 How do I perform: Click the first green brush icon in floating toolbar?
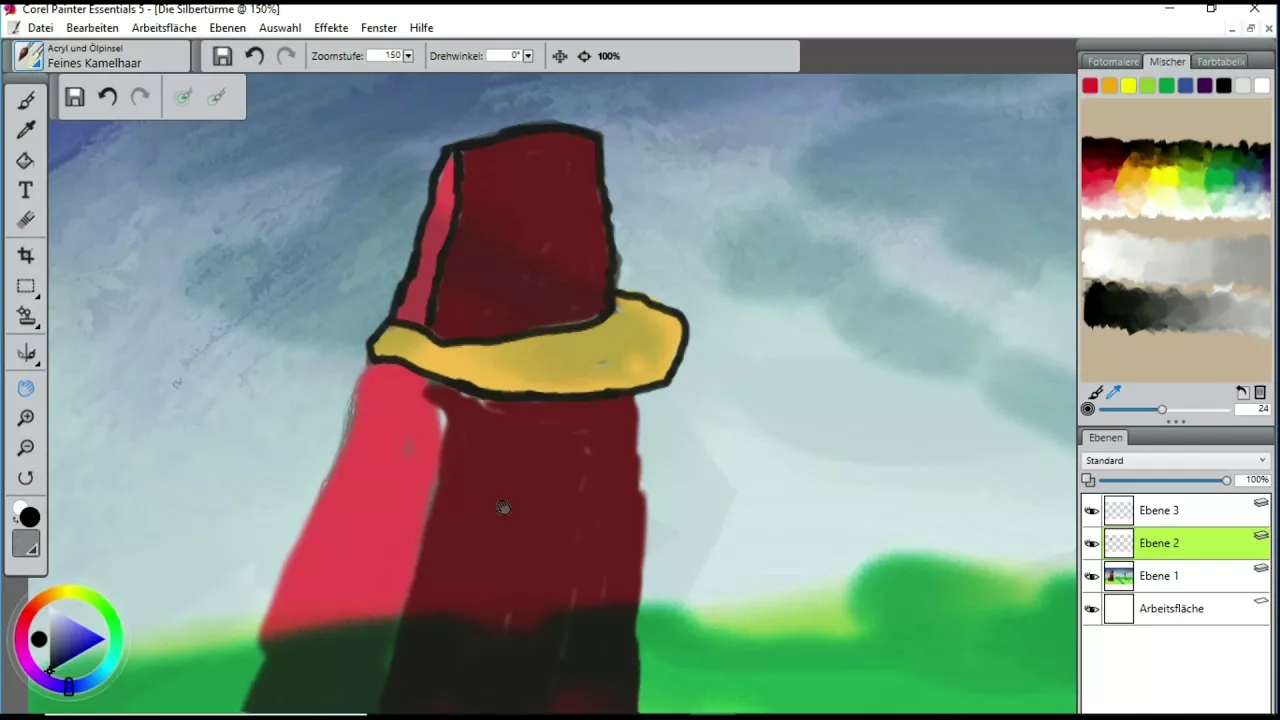click(x=183, y=97)
